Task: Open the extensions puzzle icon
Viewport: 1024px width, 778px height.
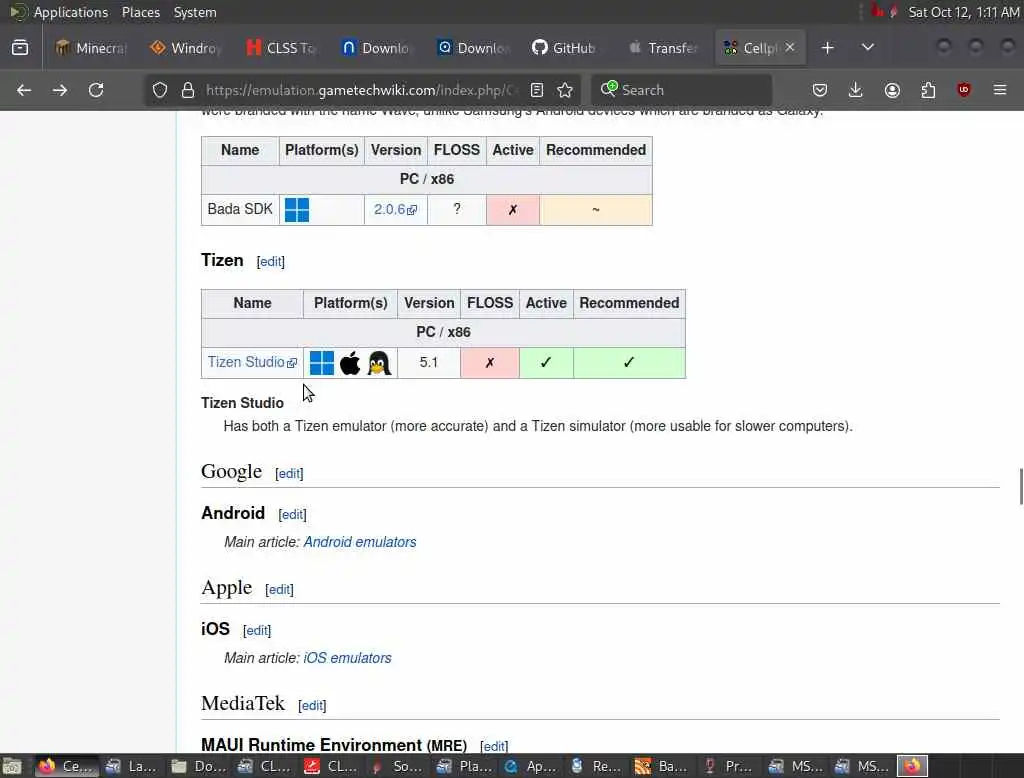Action: tap(928, 90)
